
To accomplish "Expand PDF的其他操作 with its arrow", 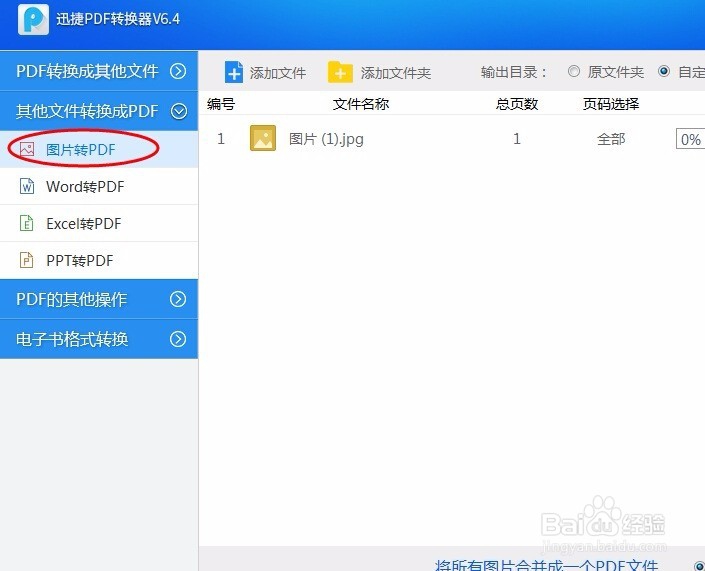I will (x=178, y=299).
